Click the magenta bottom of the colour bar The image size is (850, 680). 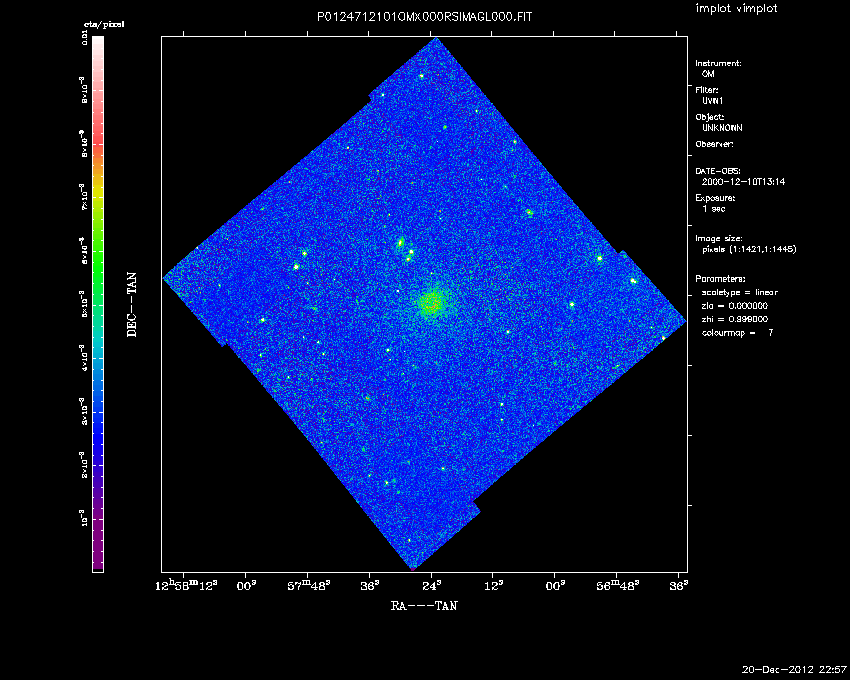[x=98, y=562]
